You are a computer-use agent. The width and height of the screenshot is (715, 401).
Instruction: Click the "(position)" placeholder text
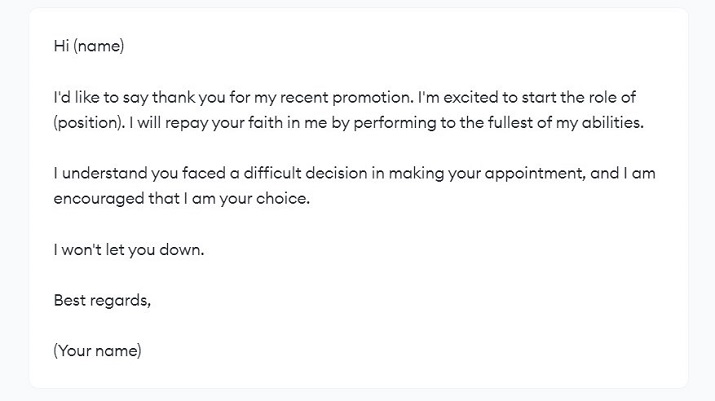(90, 122)
